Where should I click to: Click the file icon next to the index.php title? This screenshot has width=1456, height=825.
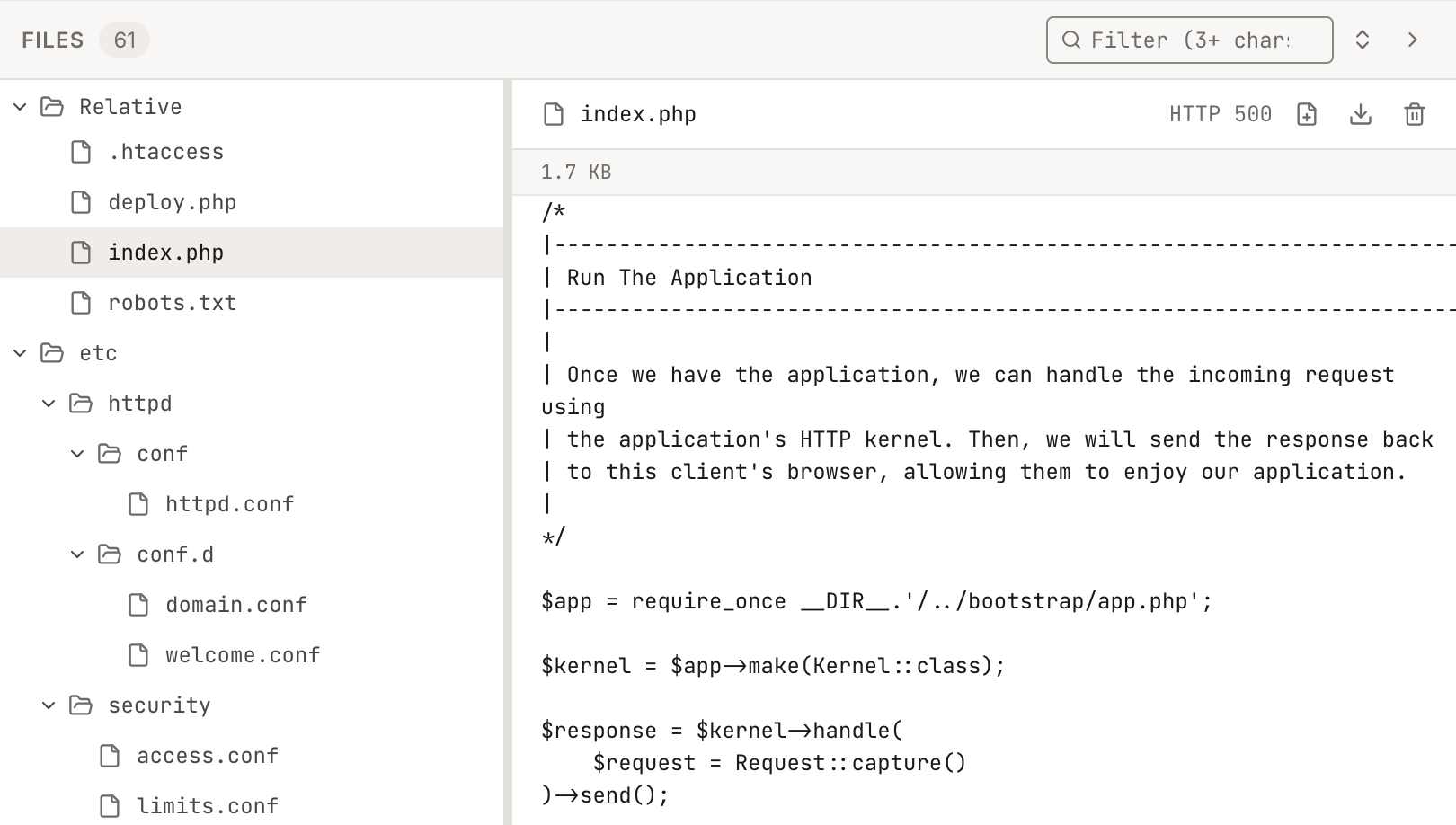tap(554, 114)
